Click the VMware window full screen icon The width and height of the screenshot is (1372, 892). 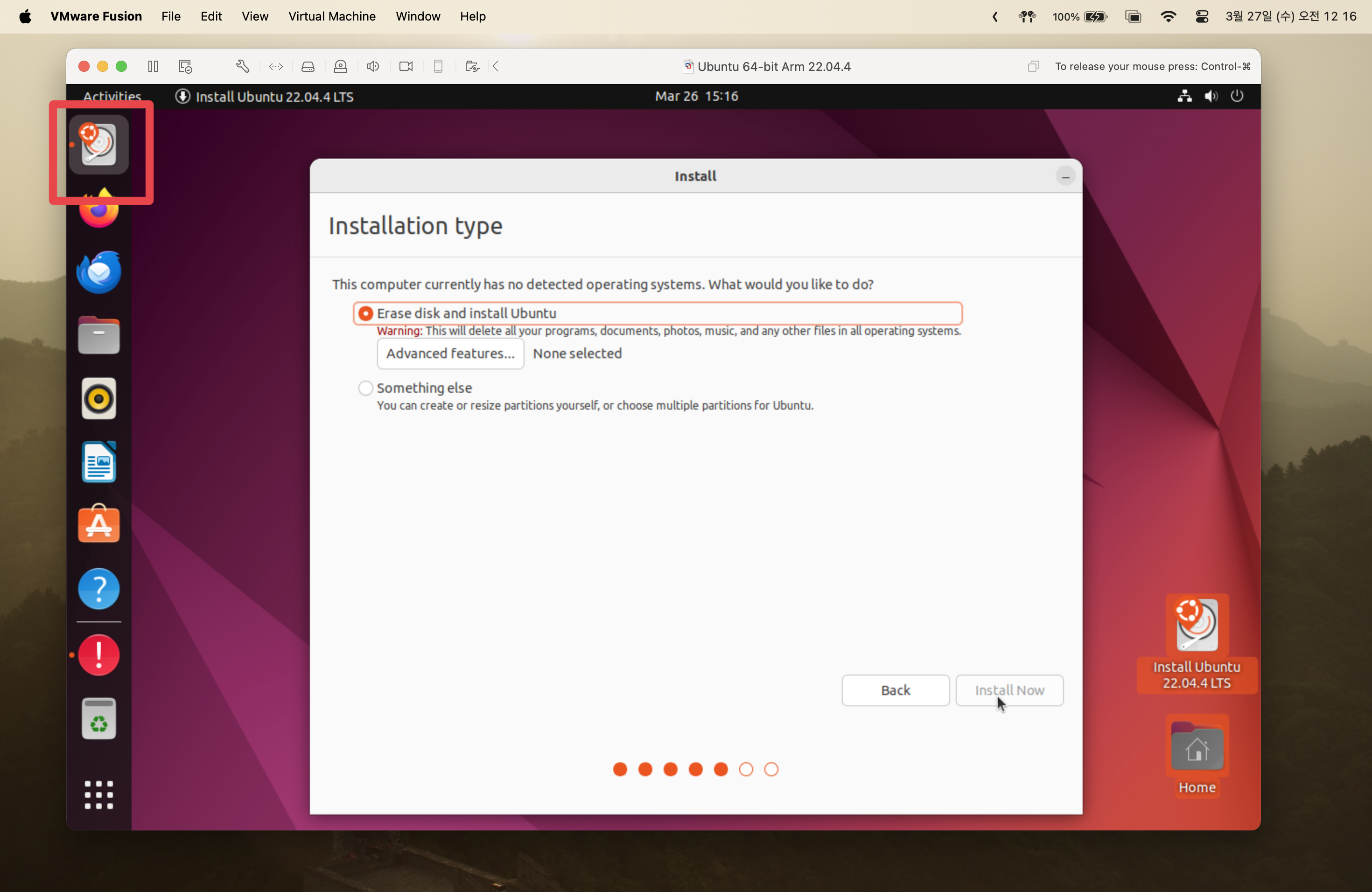coord(1033,66)
